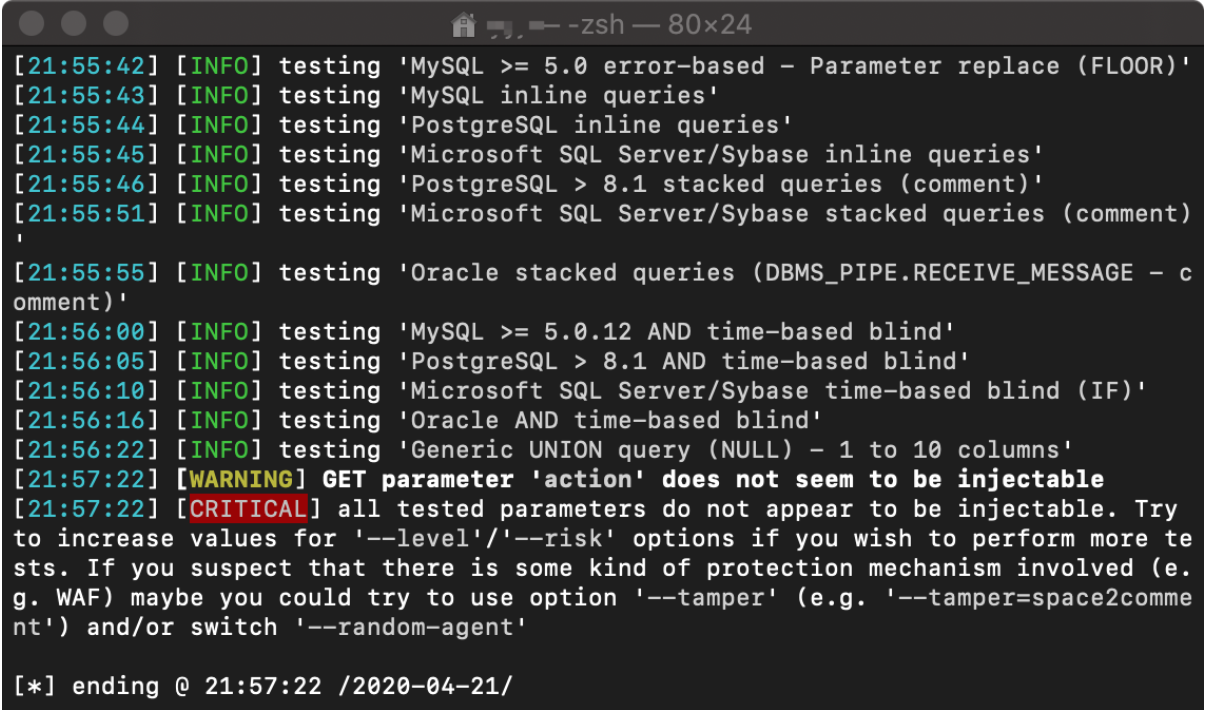The height and width of the screenshot is (710, 1207).
Task: Click the '-zsh — 80×24' window title
Action: click(660, 23)
